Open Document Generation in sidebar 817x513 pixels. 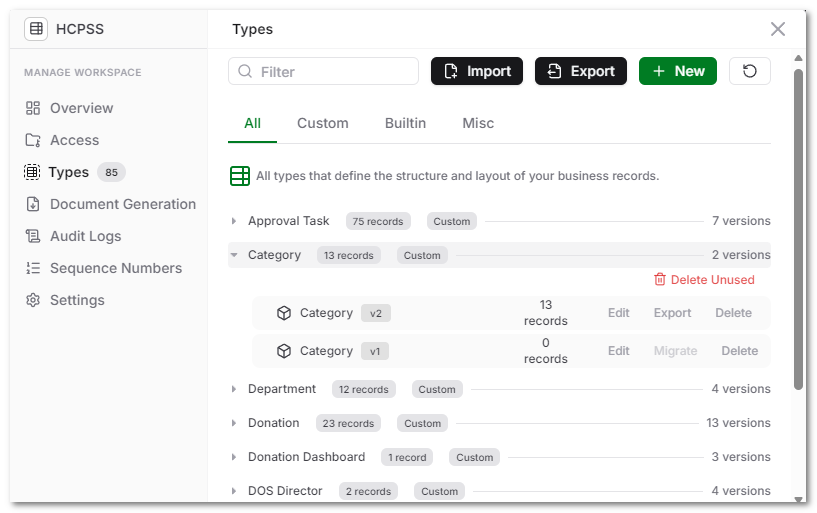(x=123, y=204)
